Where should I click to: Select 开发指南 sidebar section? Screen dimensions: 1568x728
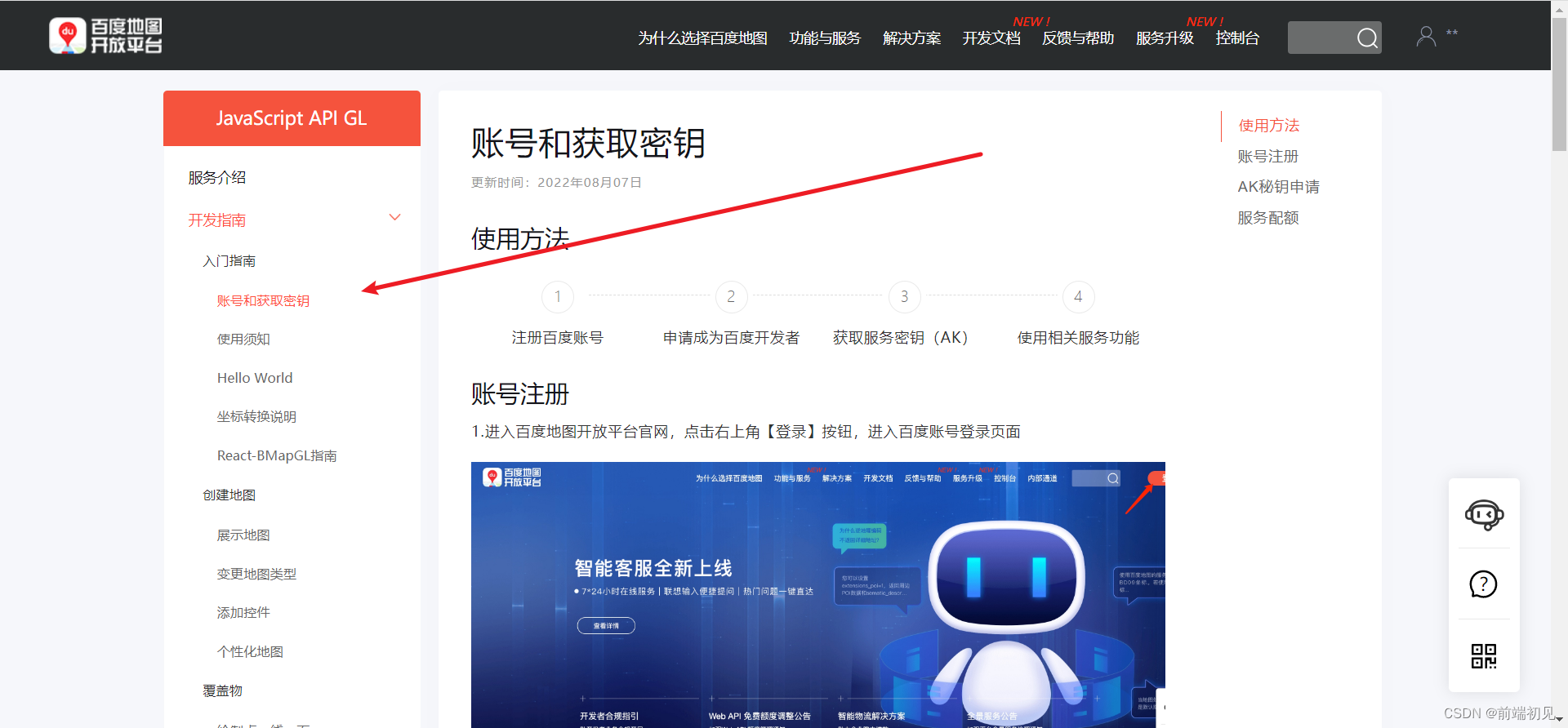pyautogui.click(x=217, y=220)
